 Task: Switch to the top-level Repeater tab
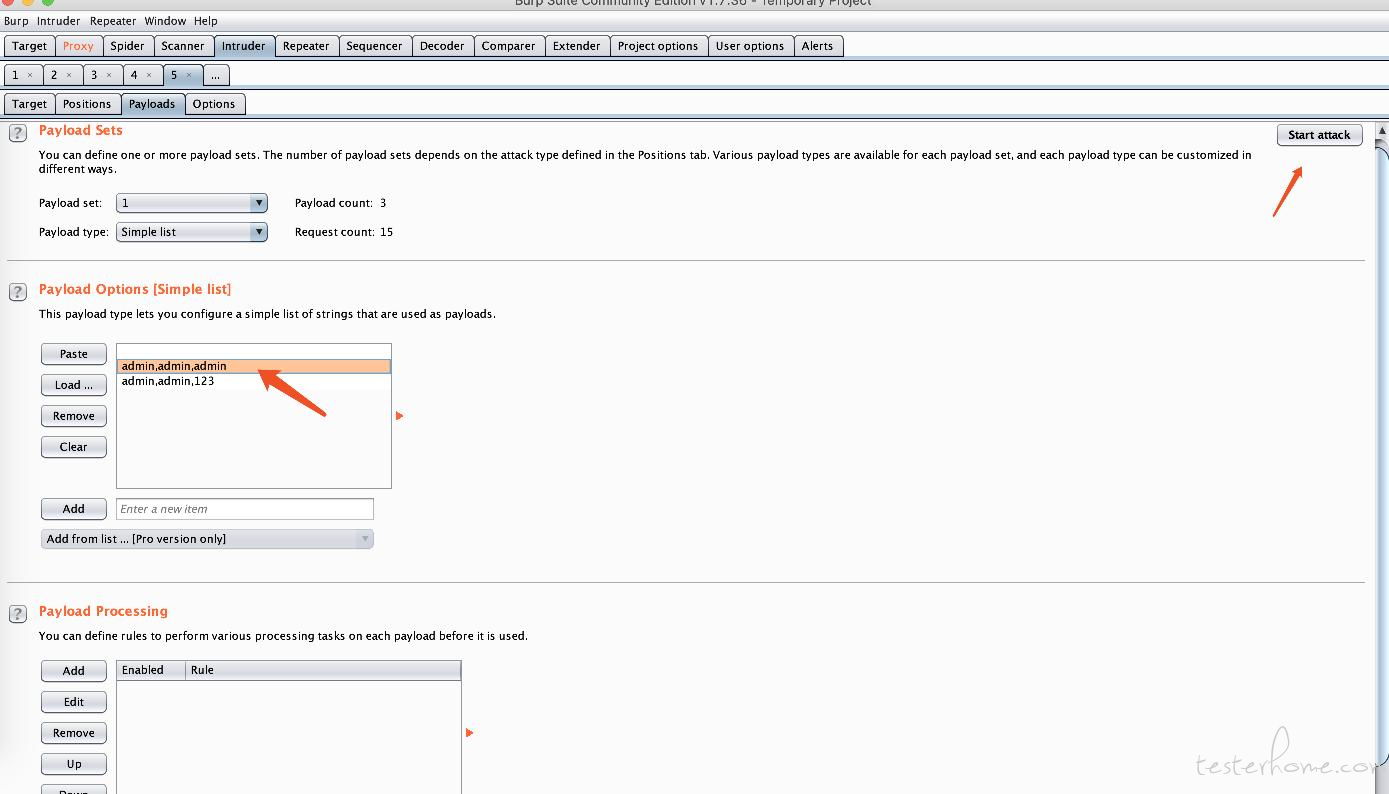tap(306, 46)
